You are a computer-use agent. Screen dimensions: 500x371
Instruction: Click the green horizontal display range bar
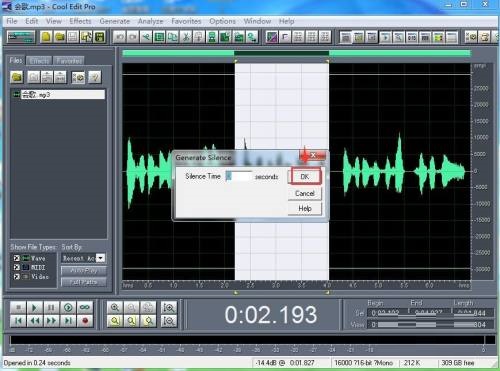point(297,53)
